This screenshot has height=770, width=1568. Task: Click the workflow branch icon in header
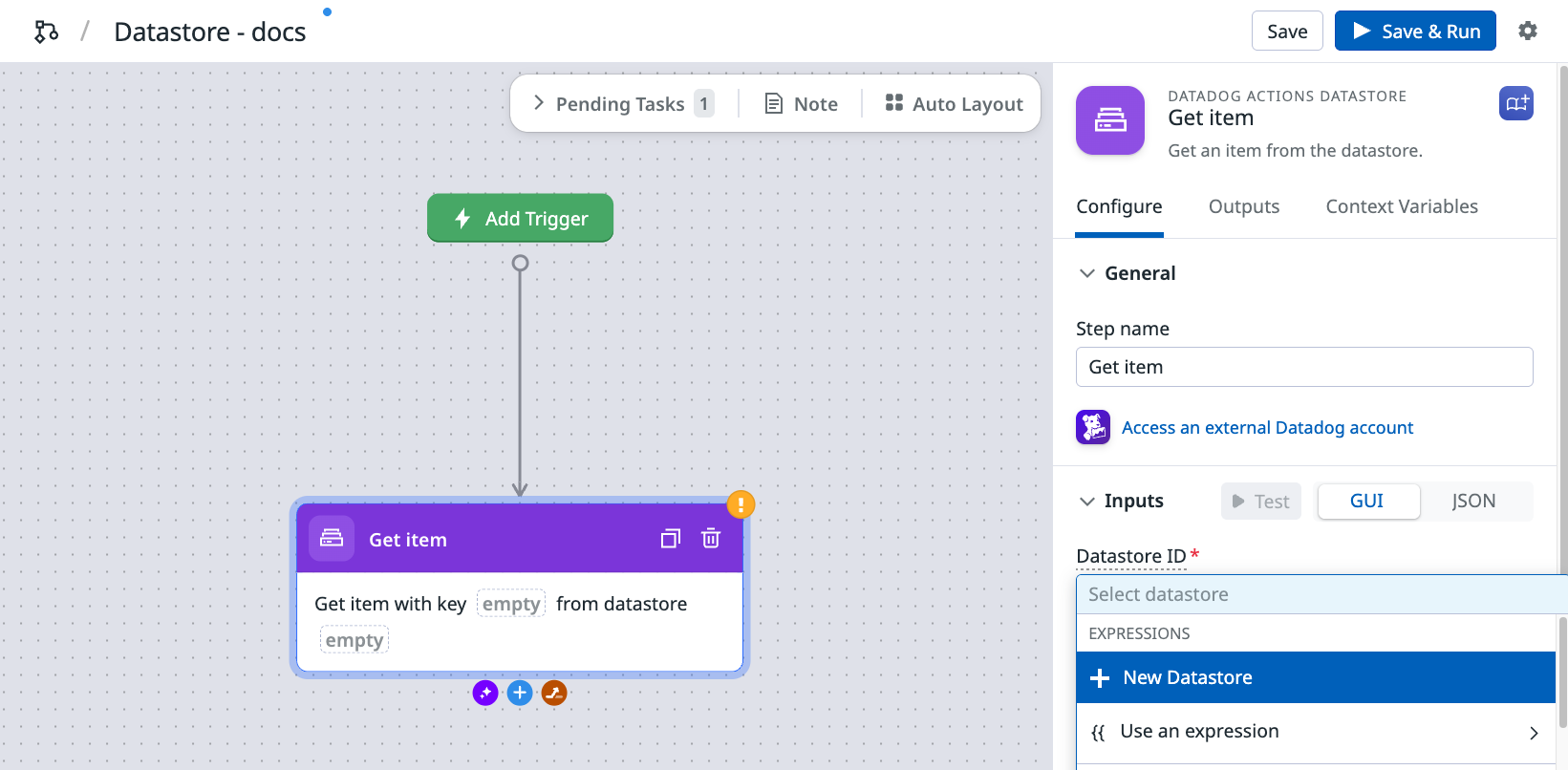[x=46, y=32]
